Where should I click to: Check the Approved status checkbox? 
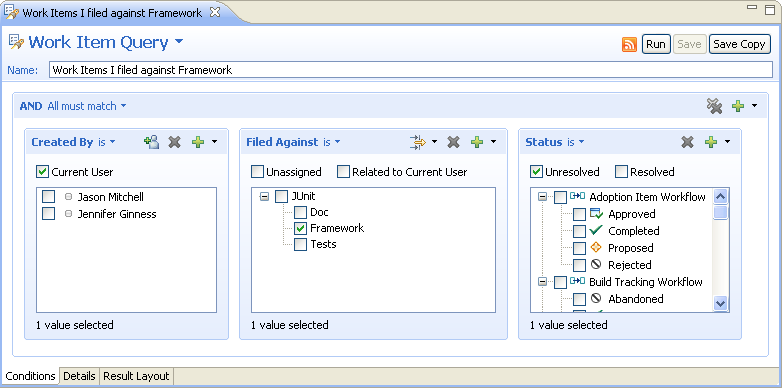coord(579,214)
